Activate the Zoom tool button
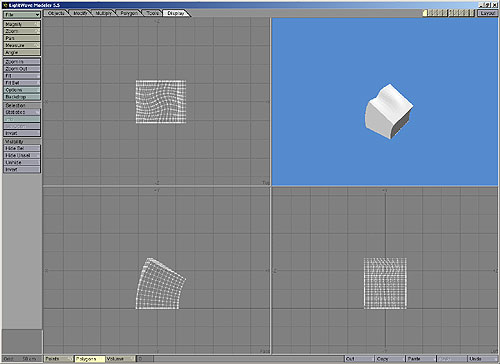500x364 pixels. [22, 31]
